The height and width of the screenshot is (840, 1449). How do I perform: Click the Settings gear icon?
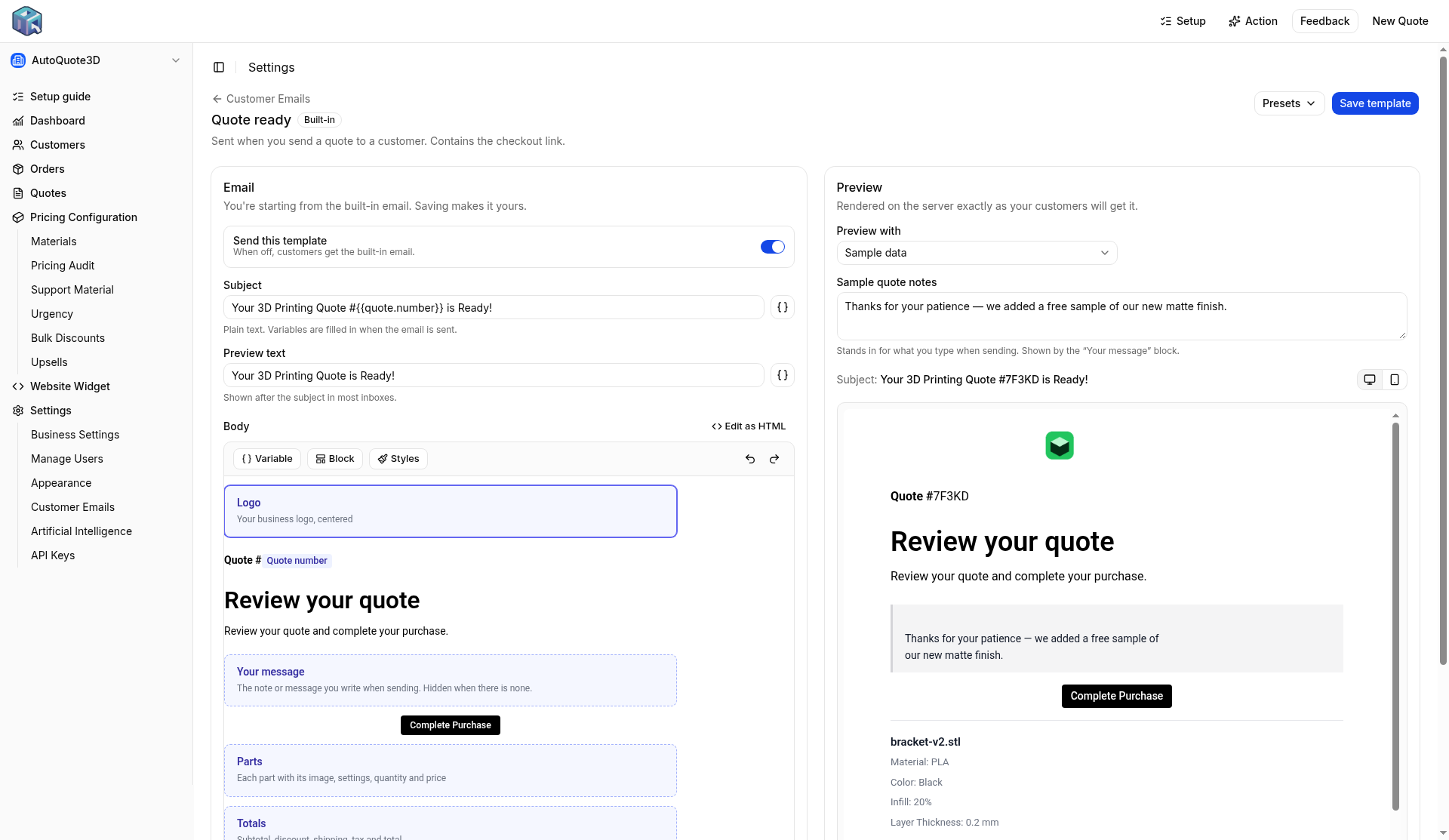pos(18,411)
